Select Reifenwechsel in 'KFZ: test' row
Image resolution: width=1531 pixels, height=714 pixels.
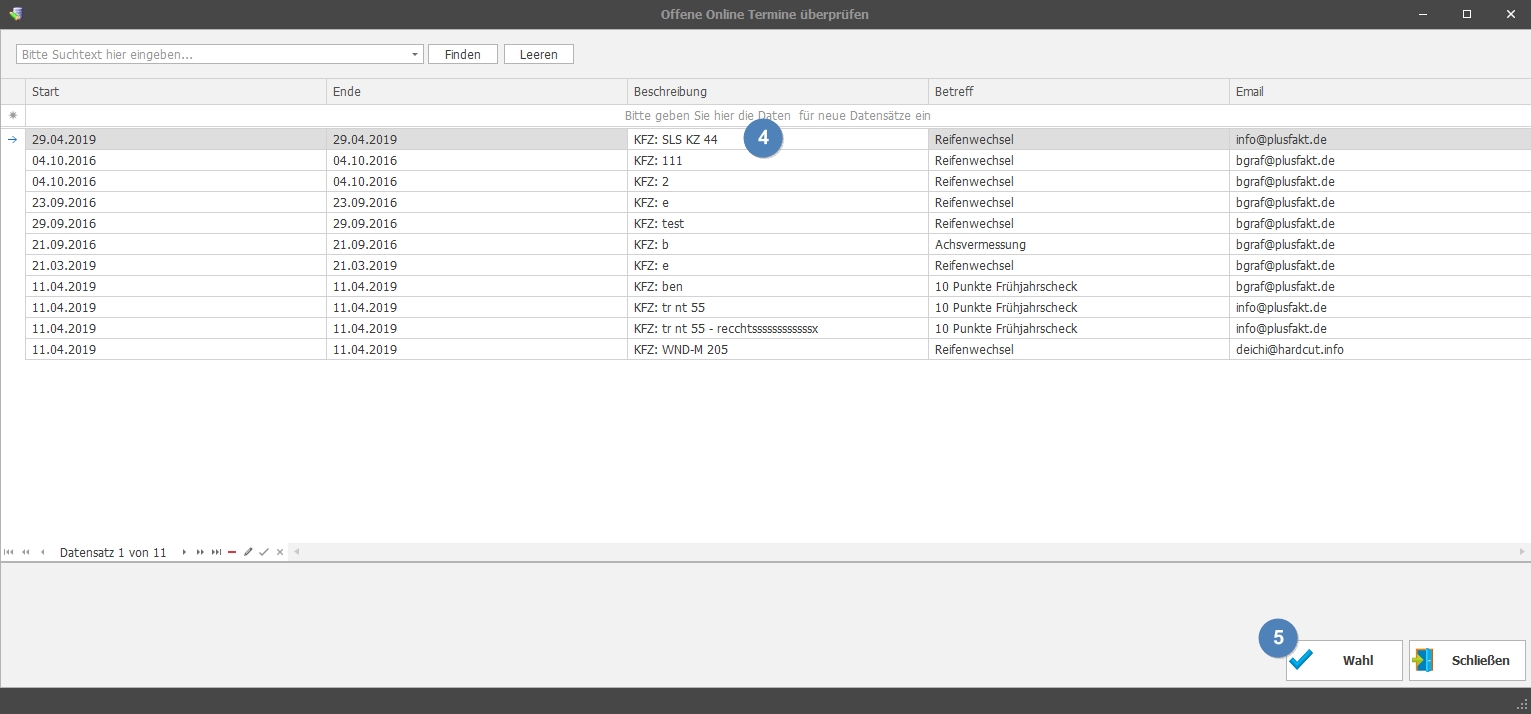coord(1079,224)
